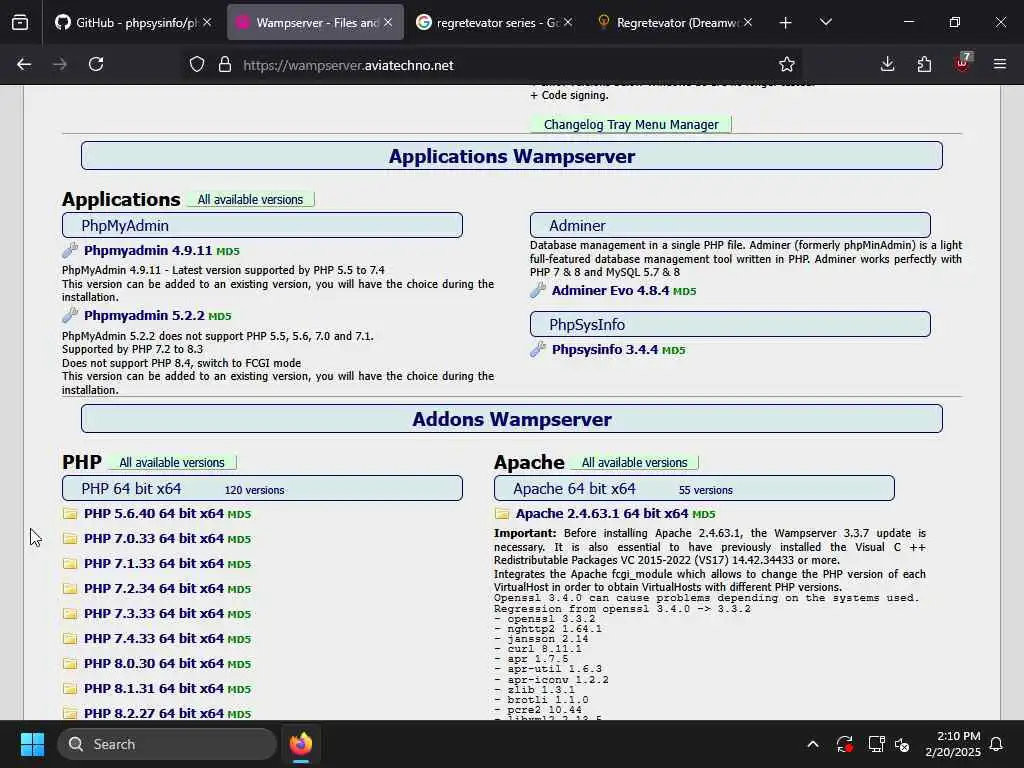1024x768 pixels.
Task: Bookmark this page with the star
Action: 786,65
